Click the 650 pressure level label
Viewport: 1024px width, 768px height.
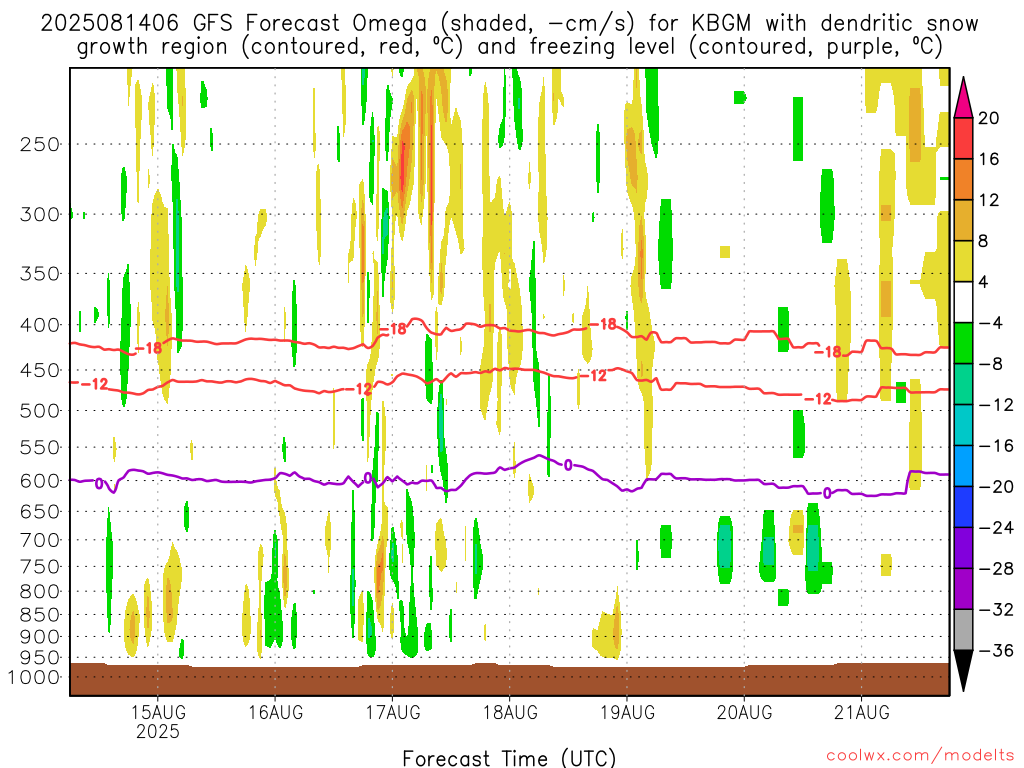pyautogui.click(x=40, y=511)
